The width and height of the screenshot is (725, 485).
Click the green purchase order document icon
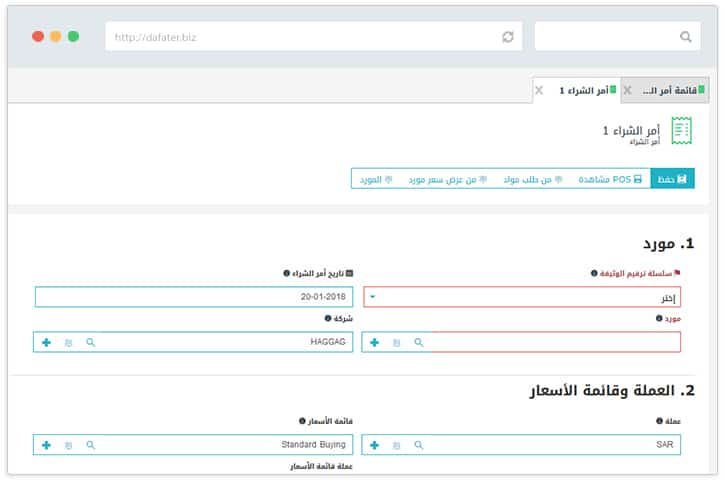coord(682,131)
